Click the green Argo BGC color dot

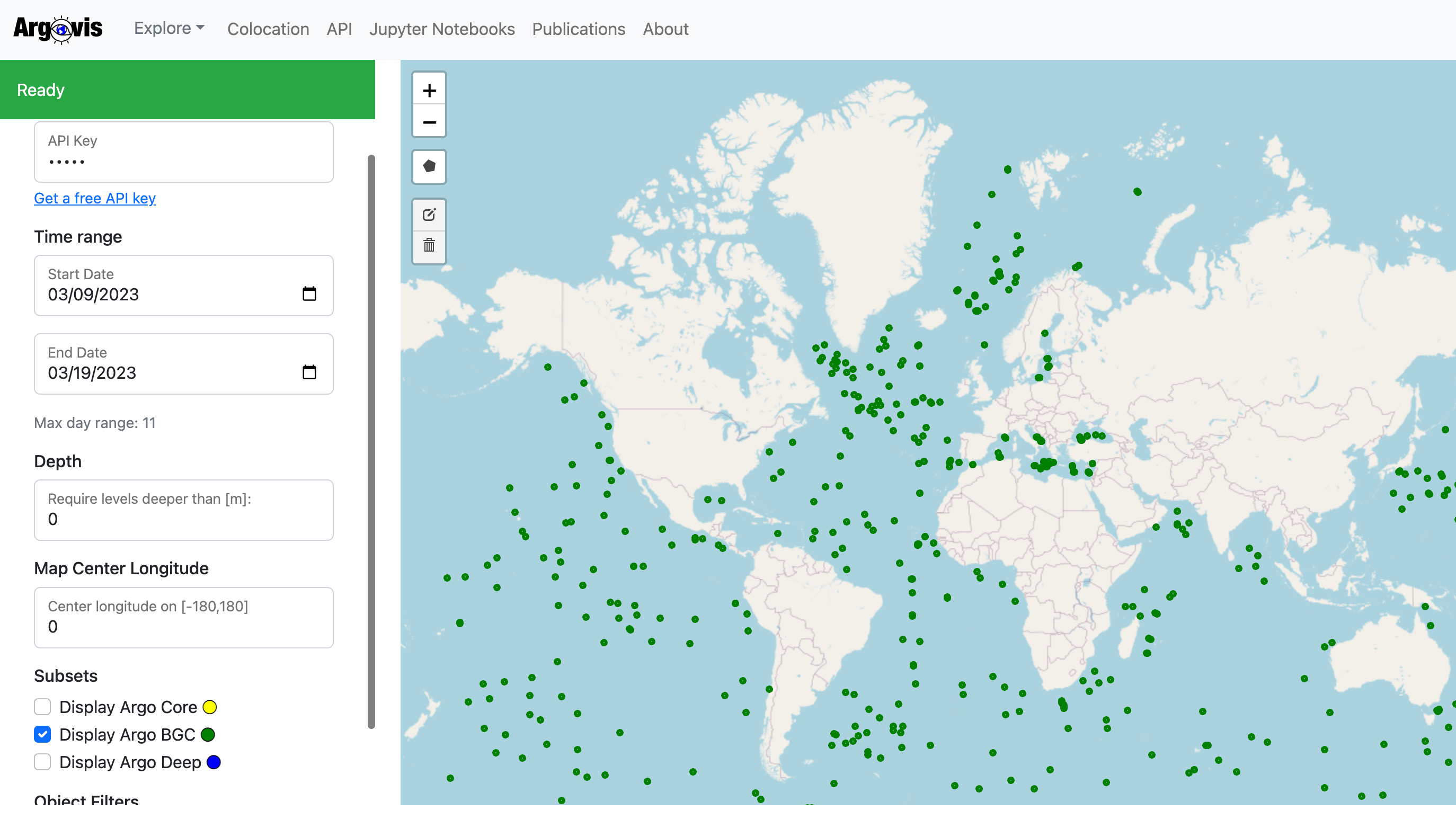tap(208, 735)
